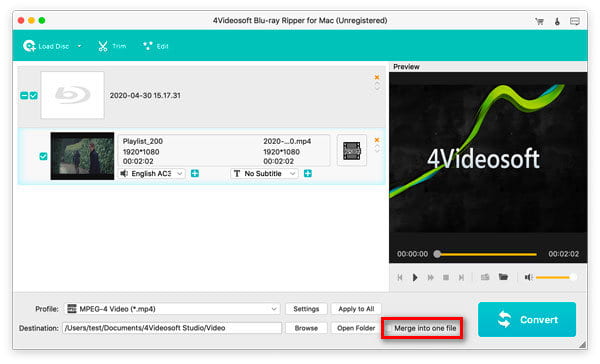Toggle checkbox for disc 2020-04-30 15.17.31
Viewport: 600px width, 364px height.
(34, 95)
